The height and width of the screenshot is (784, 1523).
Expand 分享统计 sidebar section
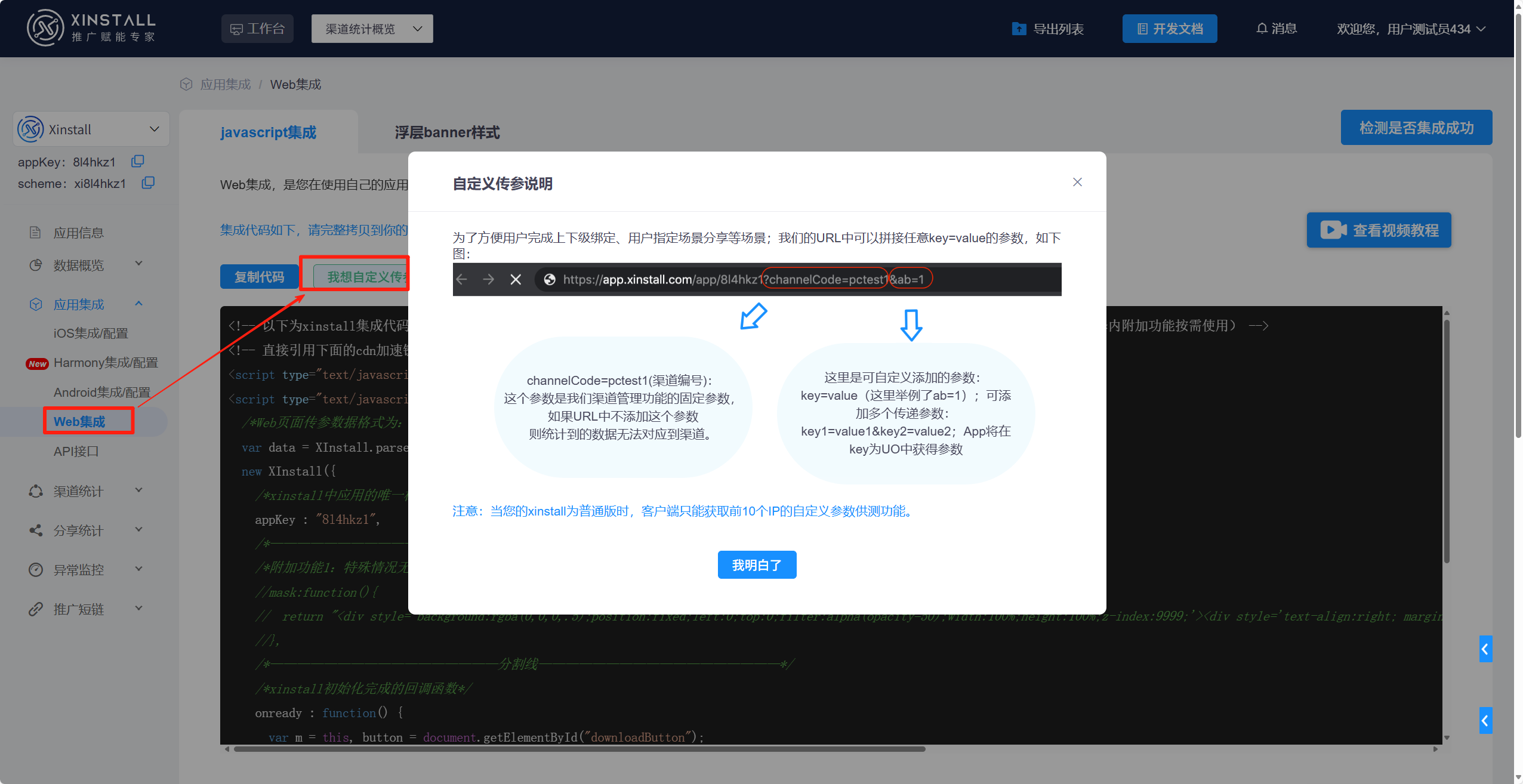87,530
